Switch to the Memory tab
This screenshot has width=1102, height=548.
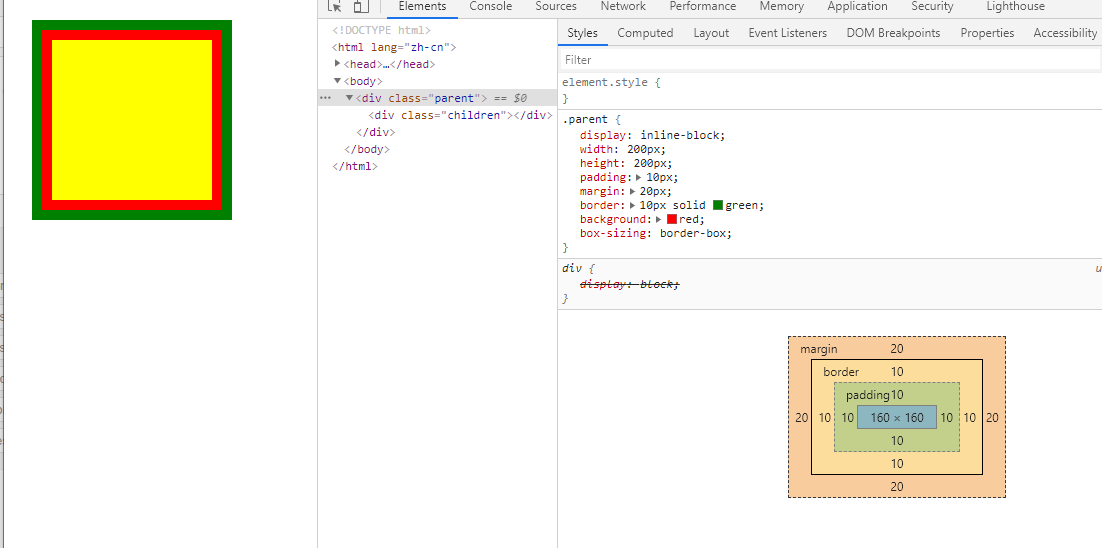pos(782,6)
